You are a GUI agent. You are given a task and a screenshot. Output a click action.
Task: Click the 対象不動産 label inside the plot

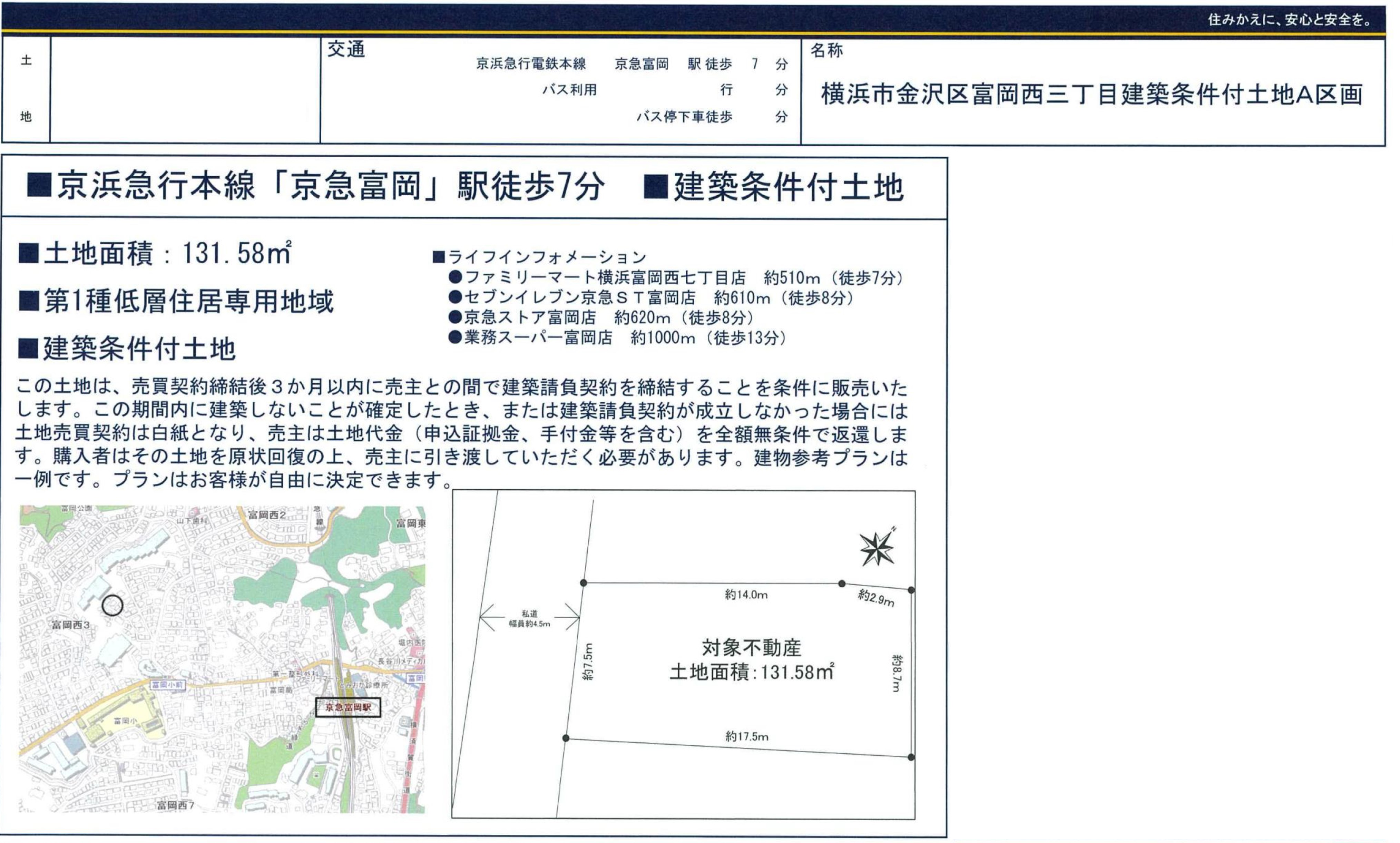(x=751, y=648)
